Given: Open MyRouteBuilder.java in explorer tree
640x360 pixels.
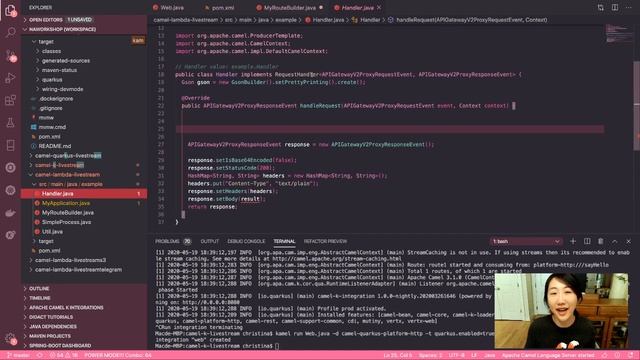Looking at the screenshot, I should coord(68,213).
